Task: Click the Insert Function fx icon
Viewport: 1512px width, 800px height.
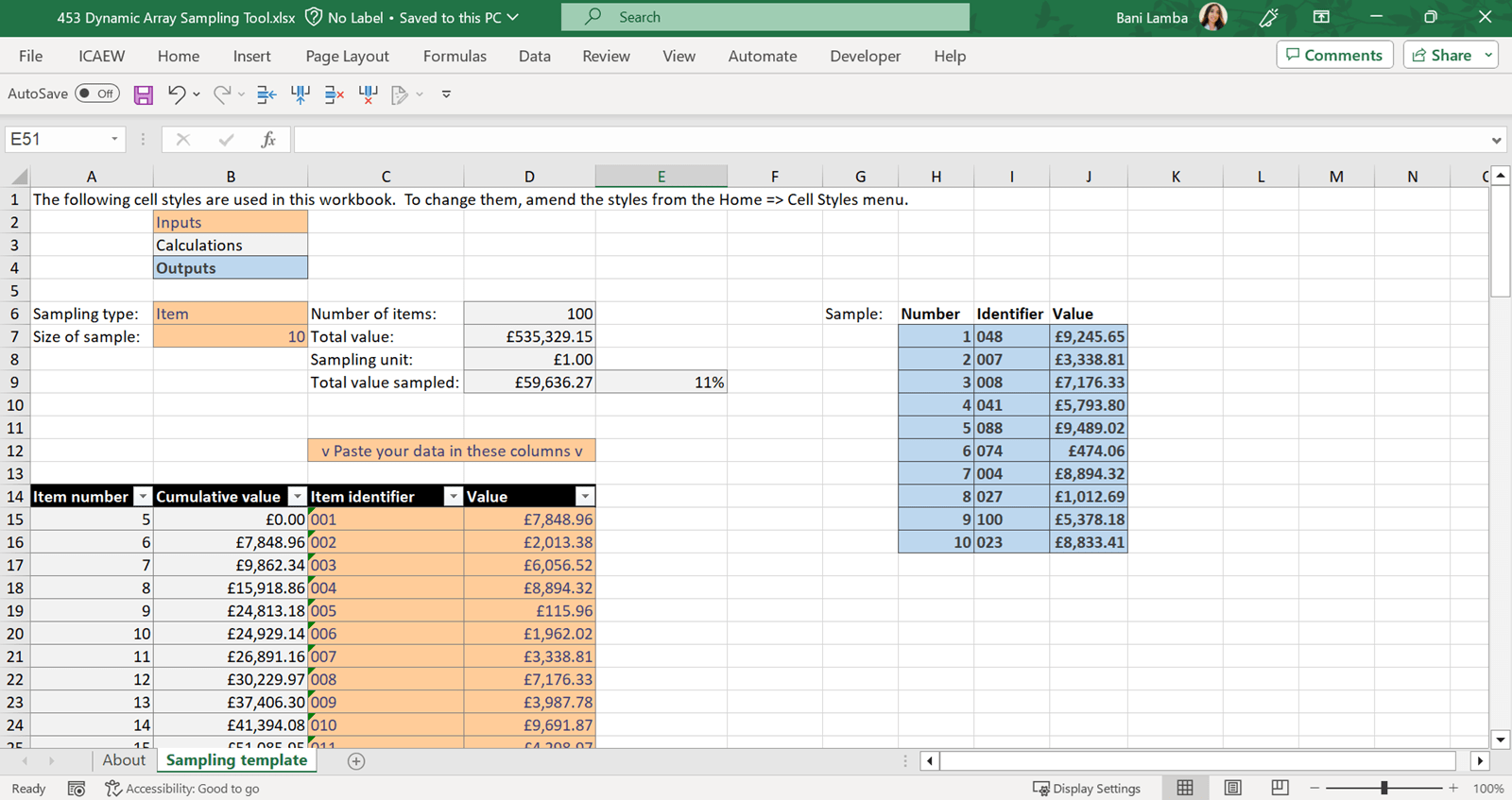Action: [268, 140]
